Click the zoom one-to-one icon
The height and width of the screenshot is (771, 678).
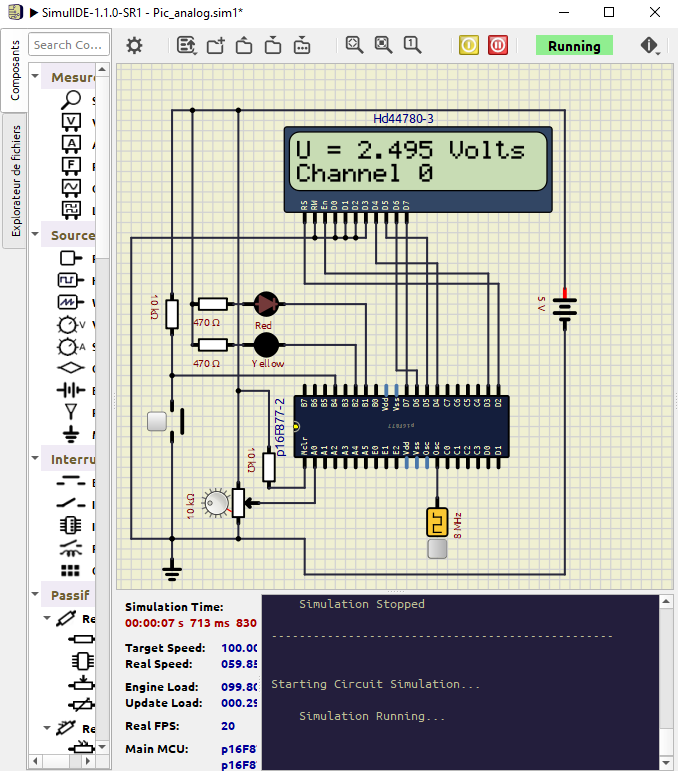pos(412,45)
